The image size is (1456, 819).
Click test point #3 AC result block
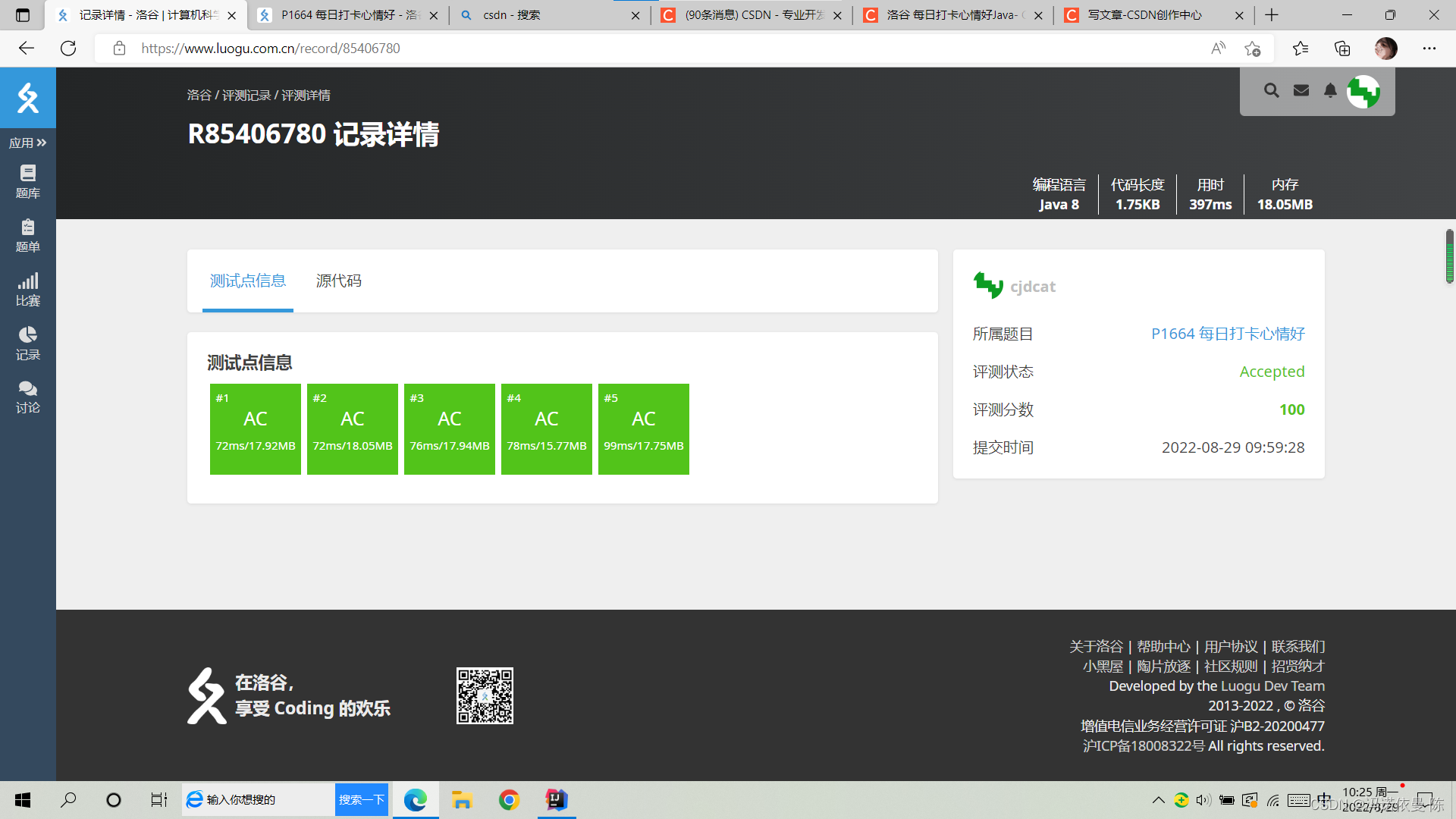coord(449,428)
